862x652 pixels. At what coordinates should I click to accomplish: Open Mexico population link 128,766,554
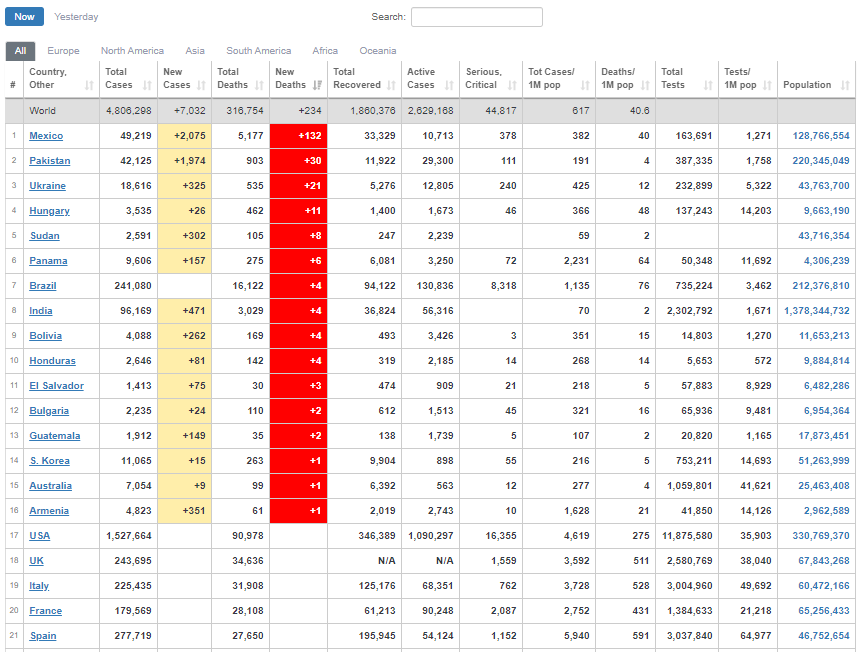(821, 136)
